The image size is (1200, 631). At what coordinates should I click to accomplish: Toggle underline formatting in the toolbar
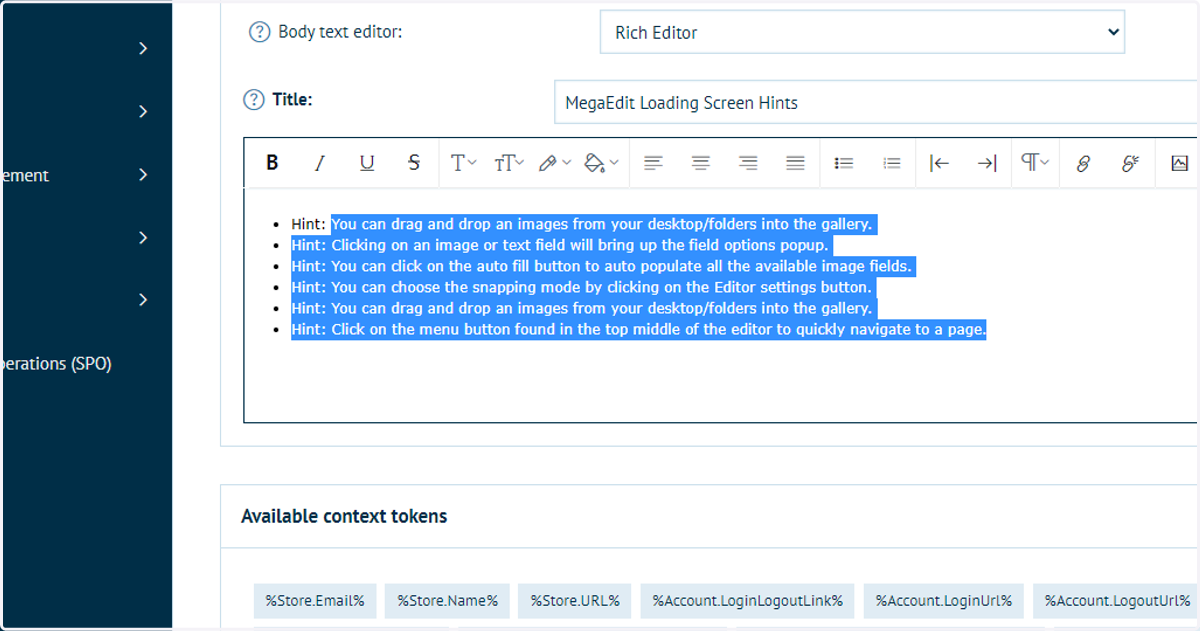click(367, 163)
